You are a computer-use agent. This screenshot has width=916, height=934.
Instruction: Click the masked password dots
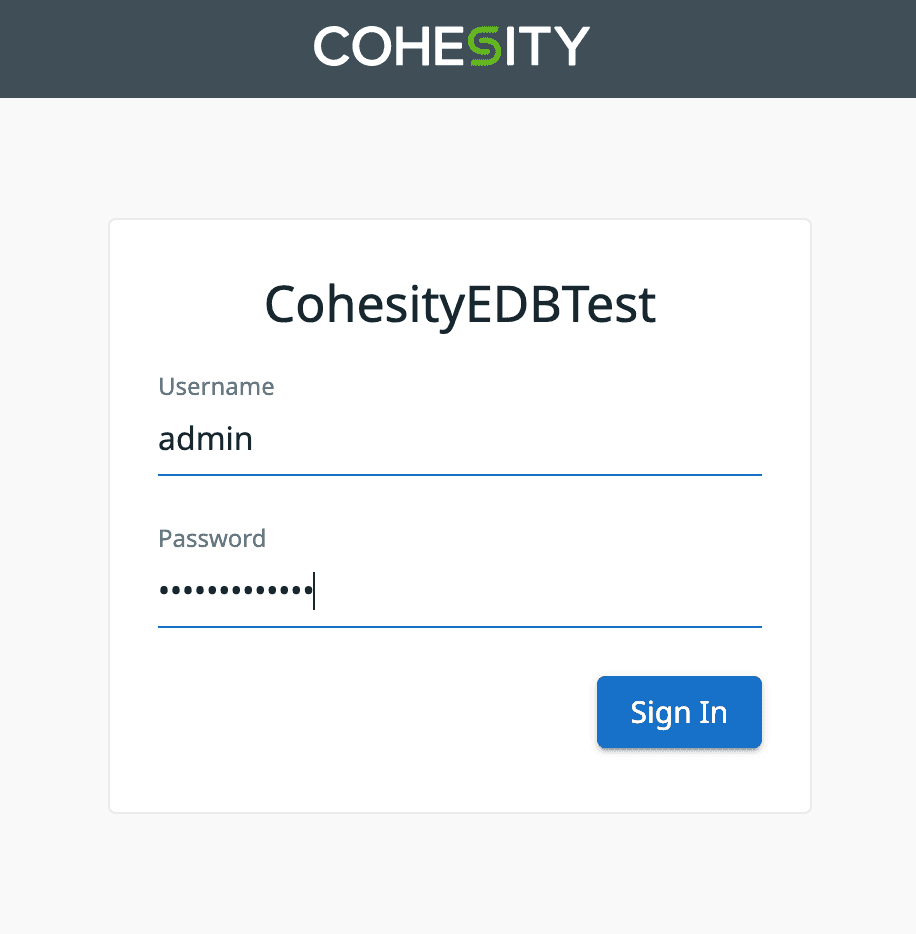tap(235, 590)
